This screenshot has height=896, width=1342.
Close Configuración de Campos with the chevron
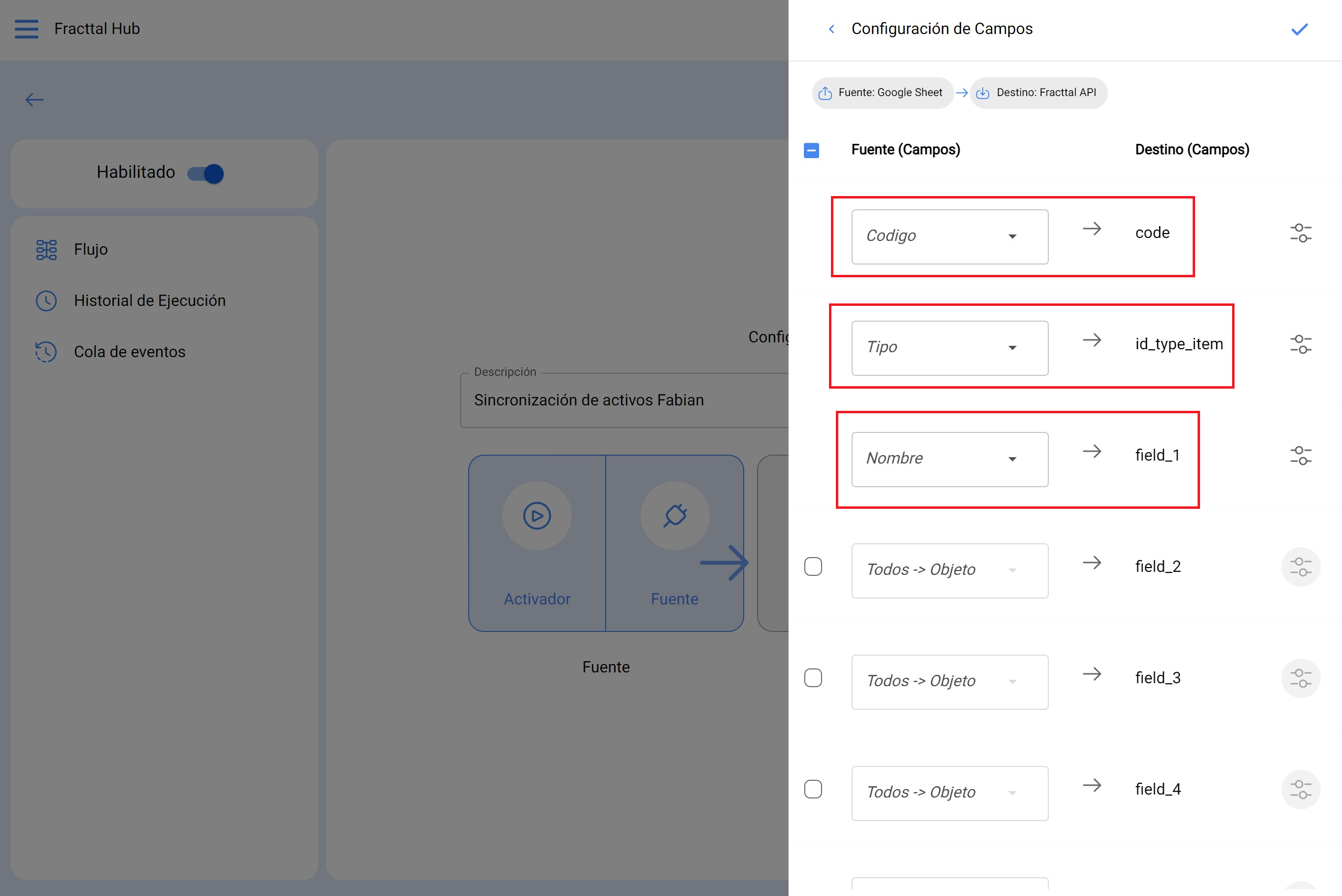pyautogui.click(x=831, y=29)
